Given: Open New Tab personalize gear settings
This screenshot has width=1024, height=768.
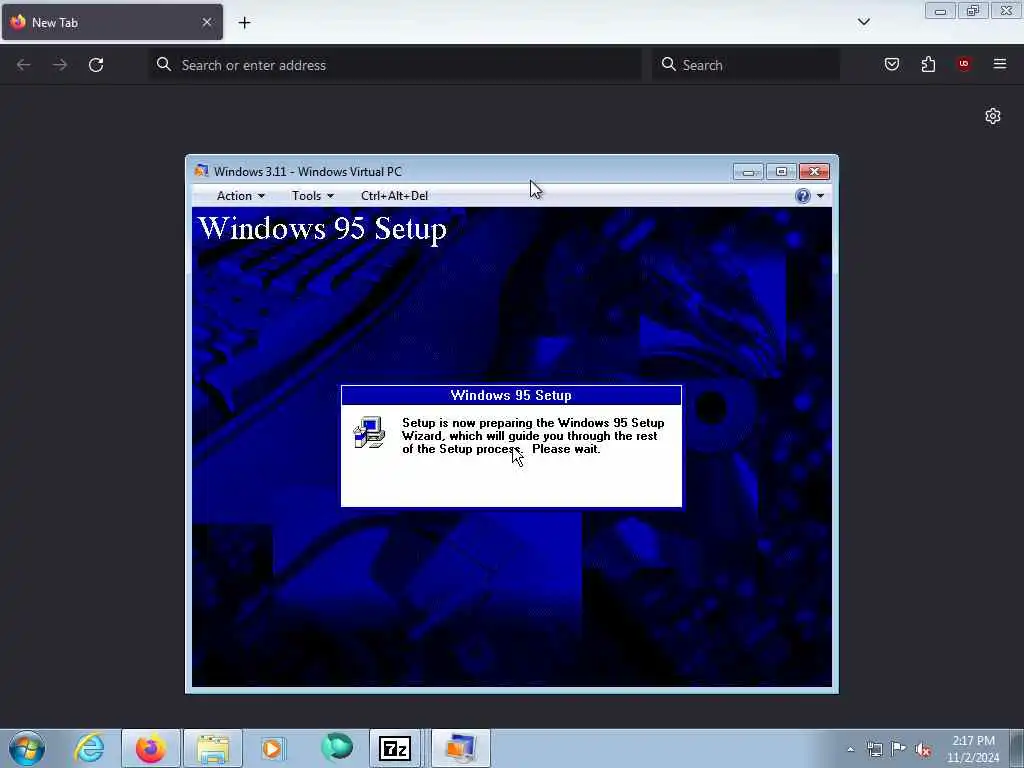Looking at the screenshot, I should tap(993, 116).
